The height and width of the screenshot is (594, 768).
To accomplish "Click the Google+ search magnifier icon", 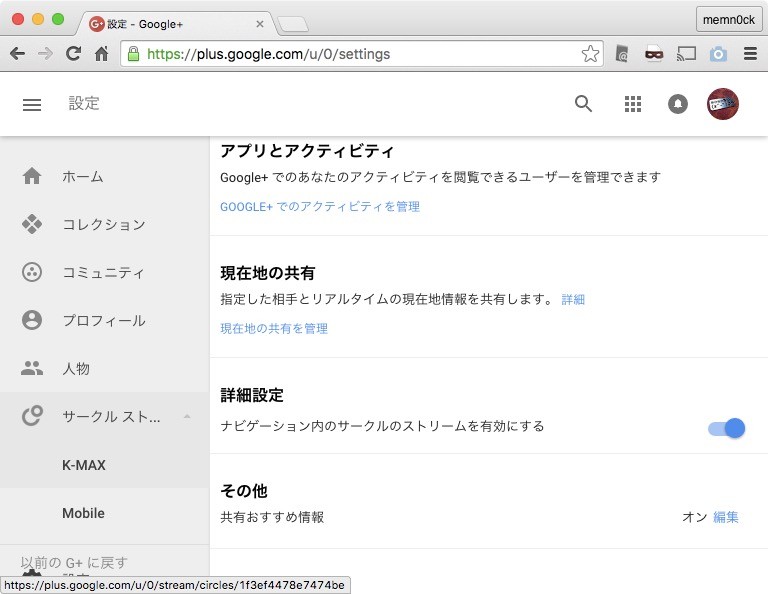I will pyautogui.click(x=583, y=104).
